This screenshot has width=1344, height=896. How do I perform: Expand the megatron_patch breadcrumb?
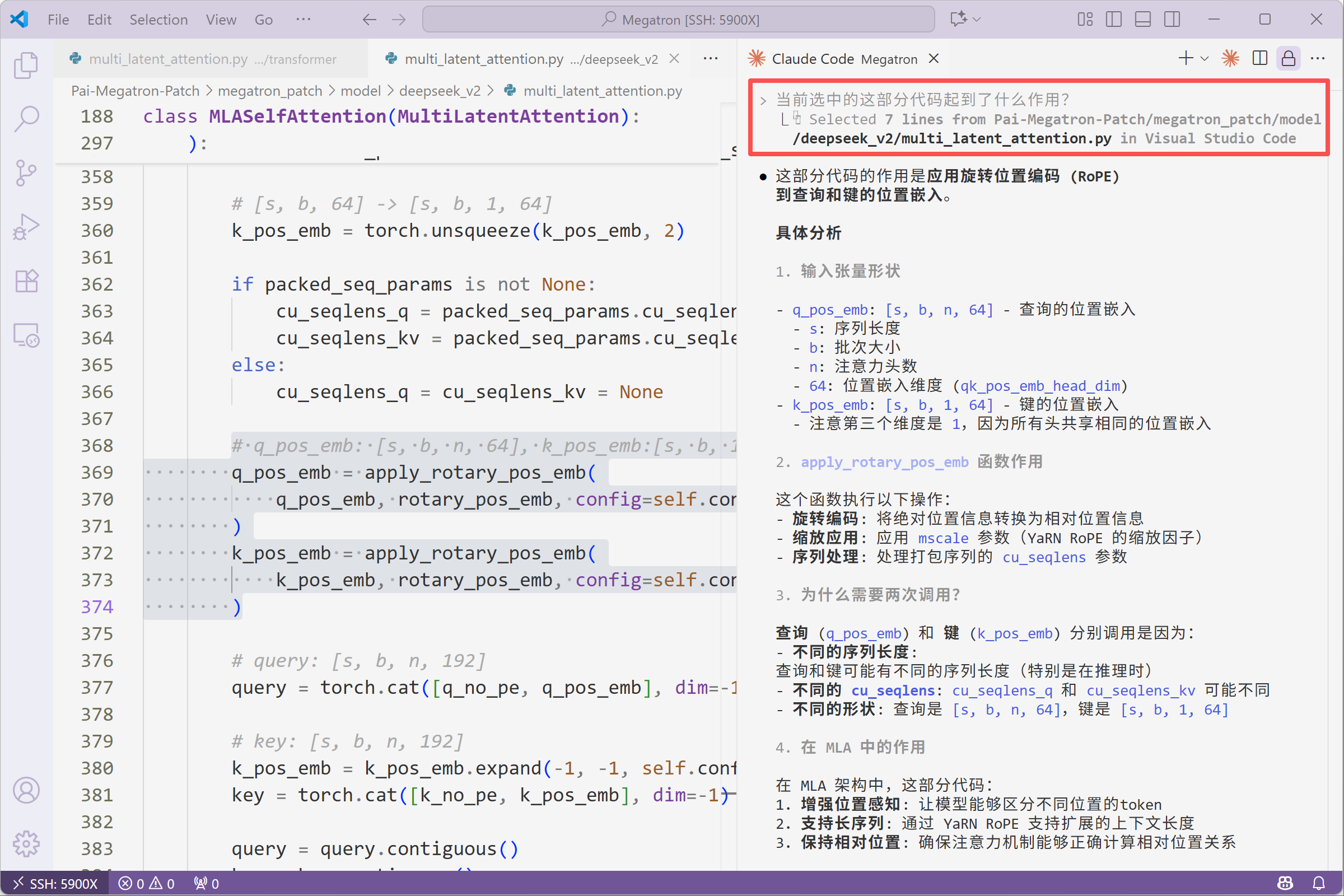pos(270,91)
